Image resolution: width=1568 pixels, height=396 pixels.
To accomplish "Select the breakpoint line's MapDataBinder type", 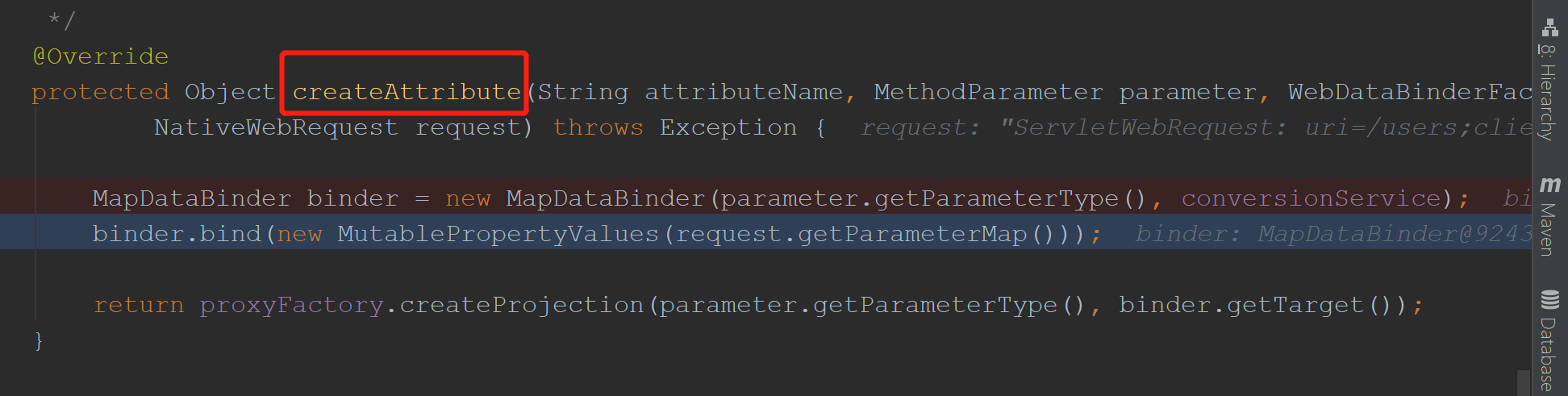I will point(191,198).
